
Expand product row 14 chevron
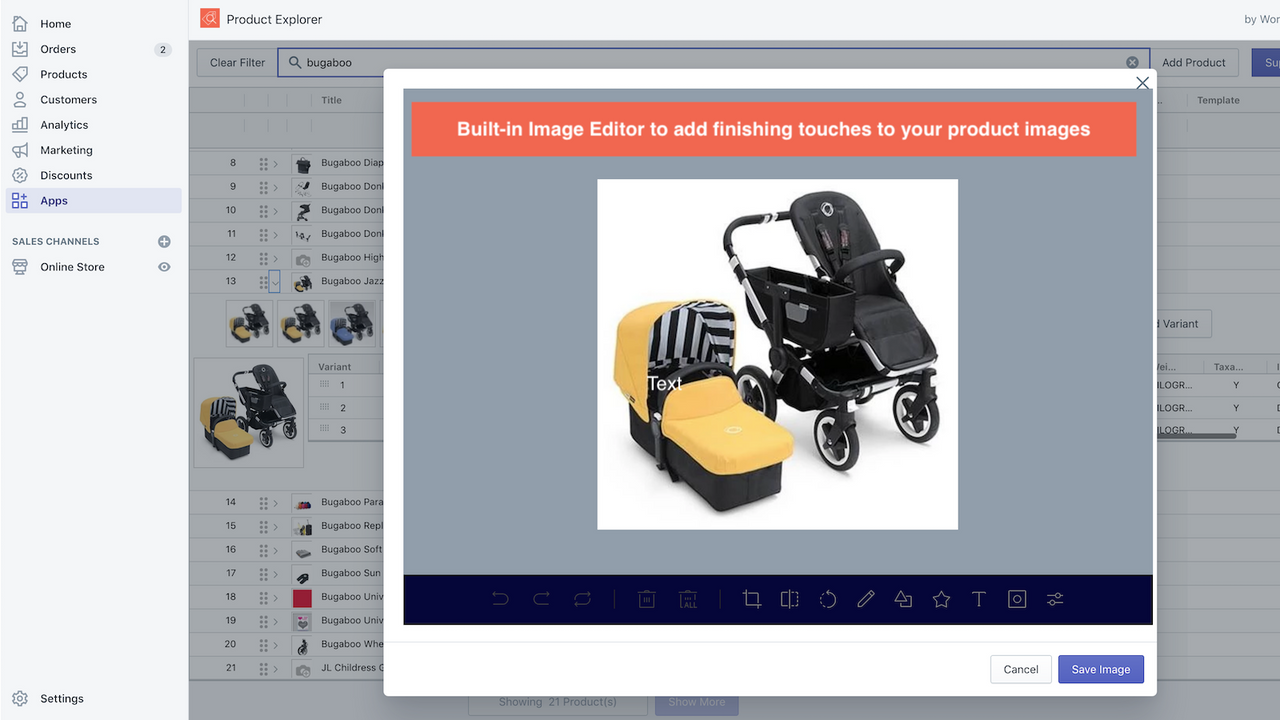tap(276, 502)
